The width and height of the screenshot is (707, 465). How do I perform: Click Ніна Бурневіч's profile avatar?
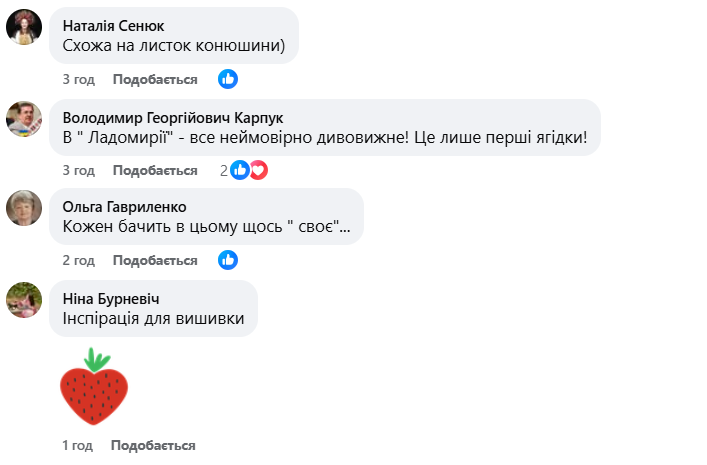24,299
